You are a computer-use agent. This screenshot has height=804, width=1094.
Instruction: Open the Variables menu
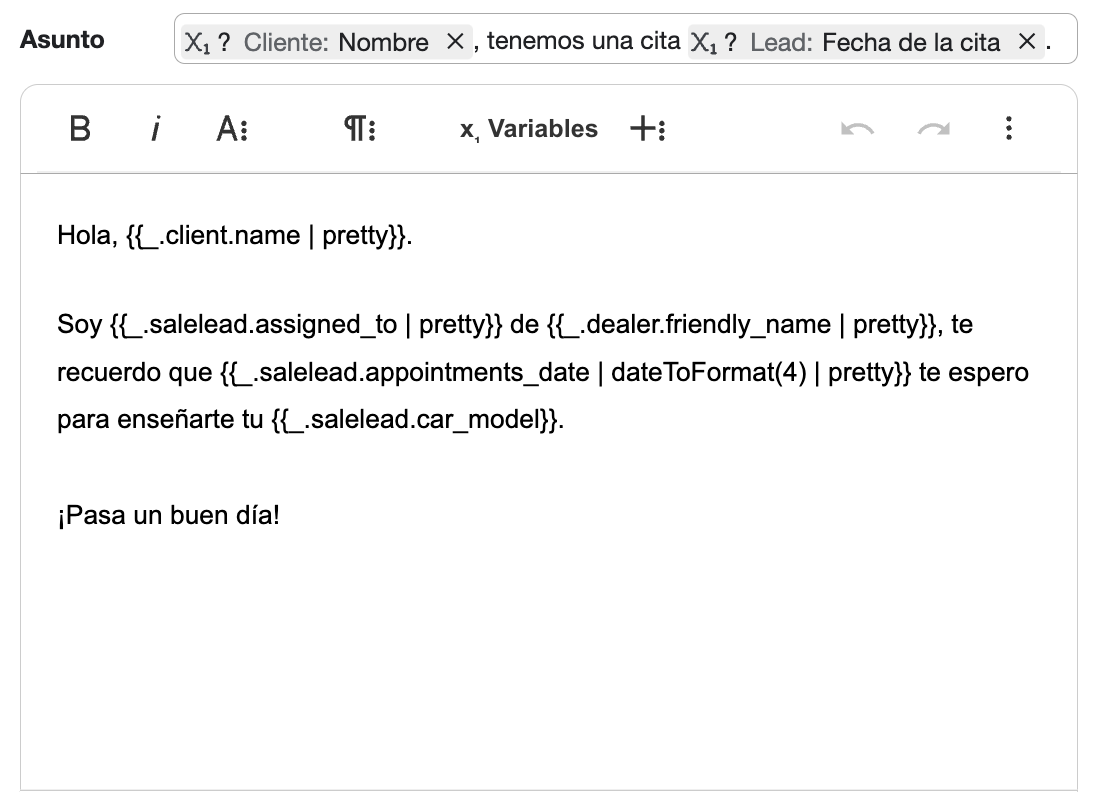click(x=528, y=129)
